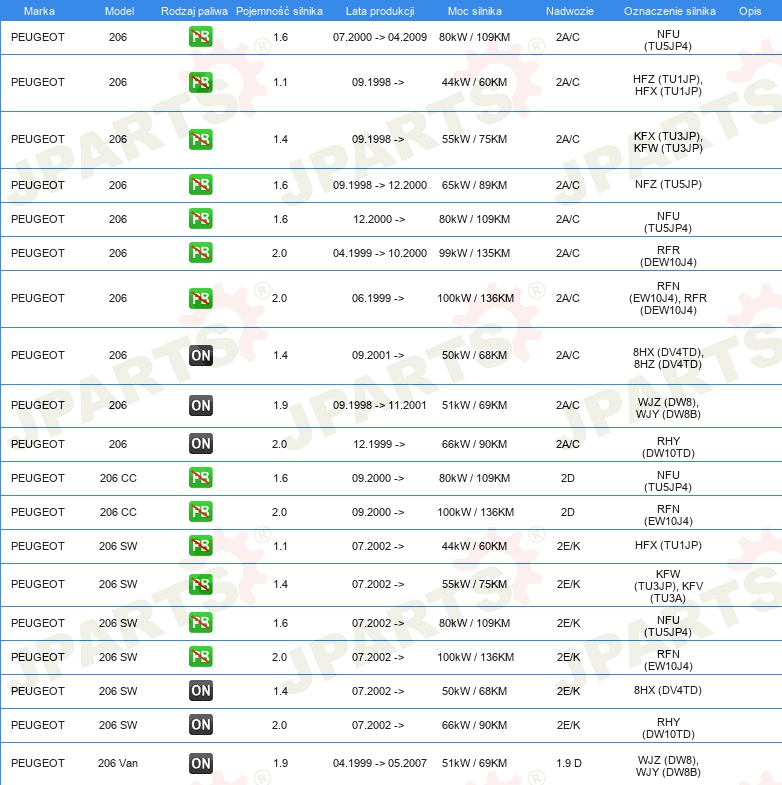The height and width of the screenshot is (785, 782).
Task: Click petrol icon for 99kW / 135KM row
Action: (200, 253)
